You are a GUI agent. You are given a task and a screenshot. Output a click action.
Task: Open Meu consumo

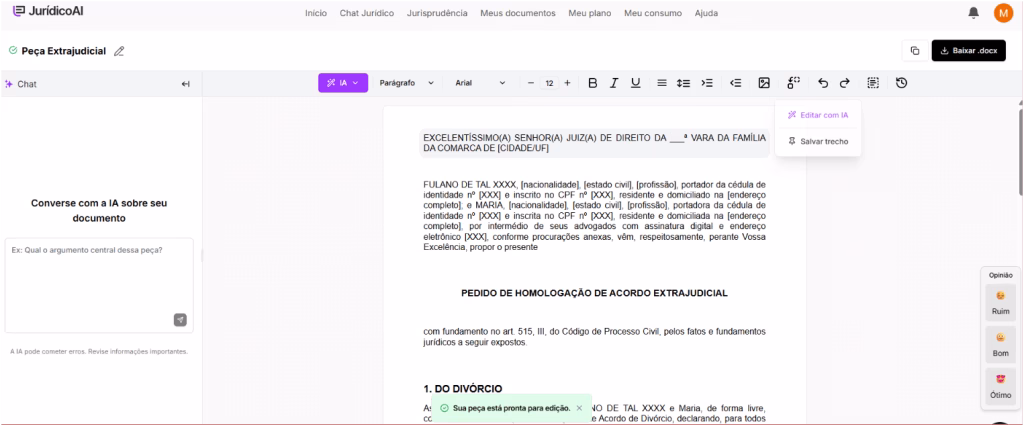pyautogui.click(x=652, y=13)
